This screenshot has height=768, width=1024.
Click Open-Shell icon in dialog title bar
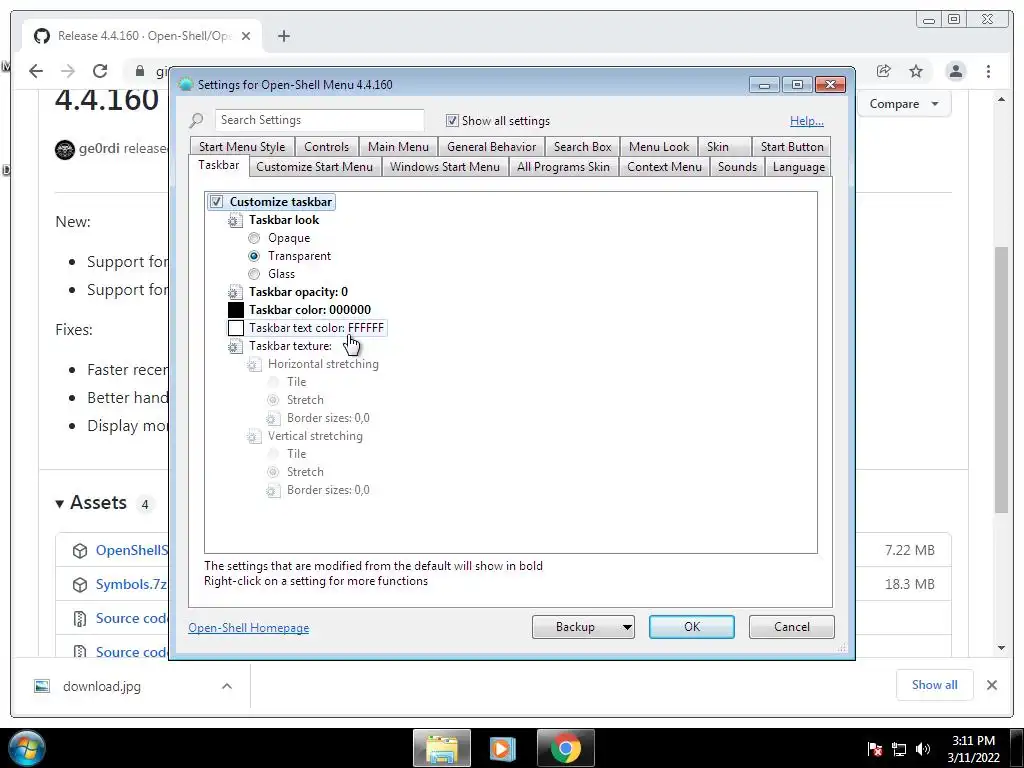pos(185,84)
